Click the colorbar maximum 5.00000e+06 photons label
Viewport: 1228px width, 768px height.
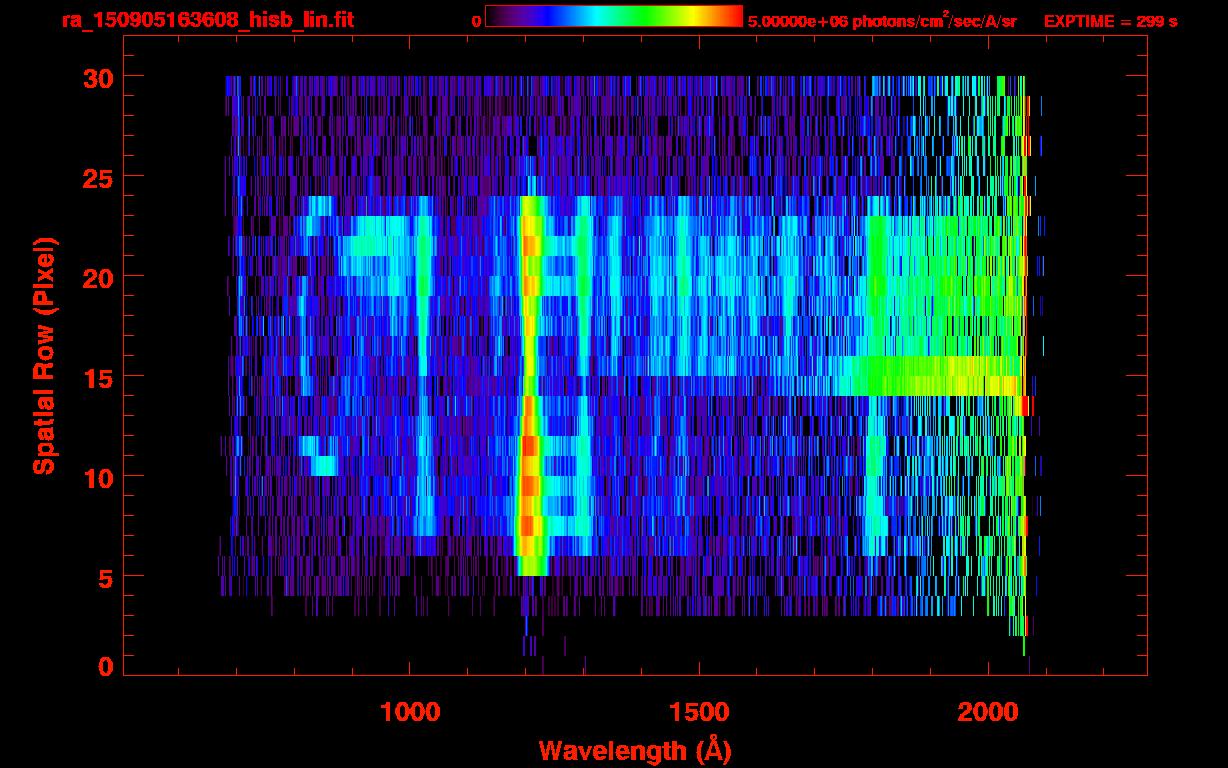tap(882, 20)
